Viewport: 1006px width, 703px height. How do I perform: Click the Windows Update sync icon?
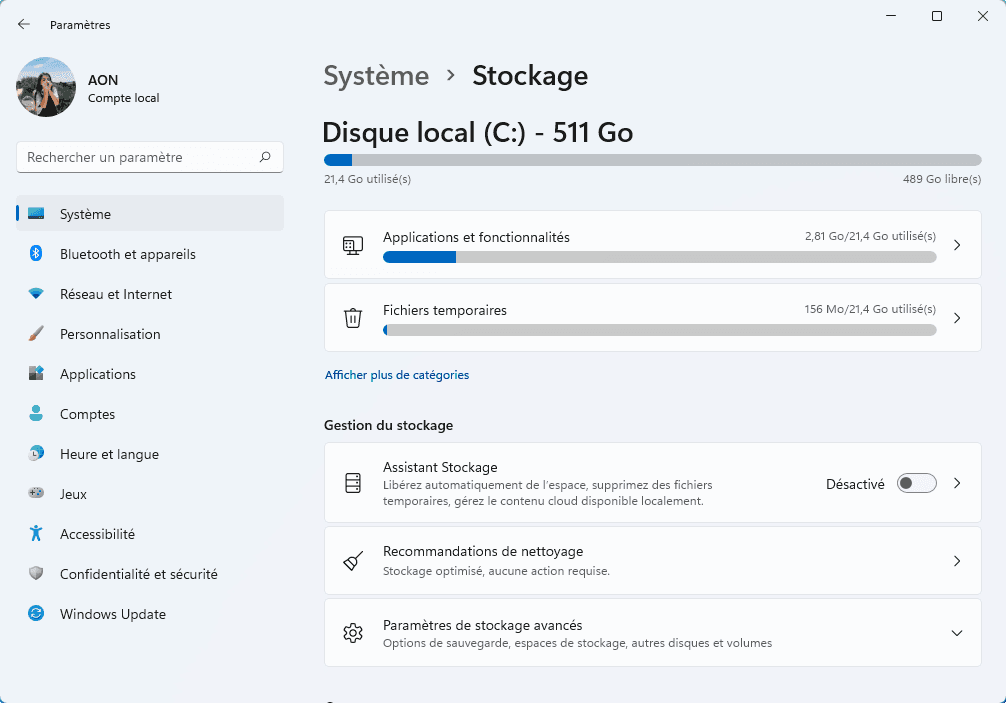[x=36, y=614]
